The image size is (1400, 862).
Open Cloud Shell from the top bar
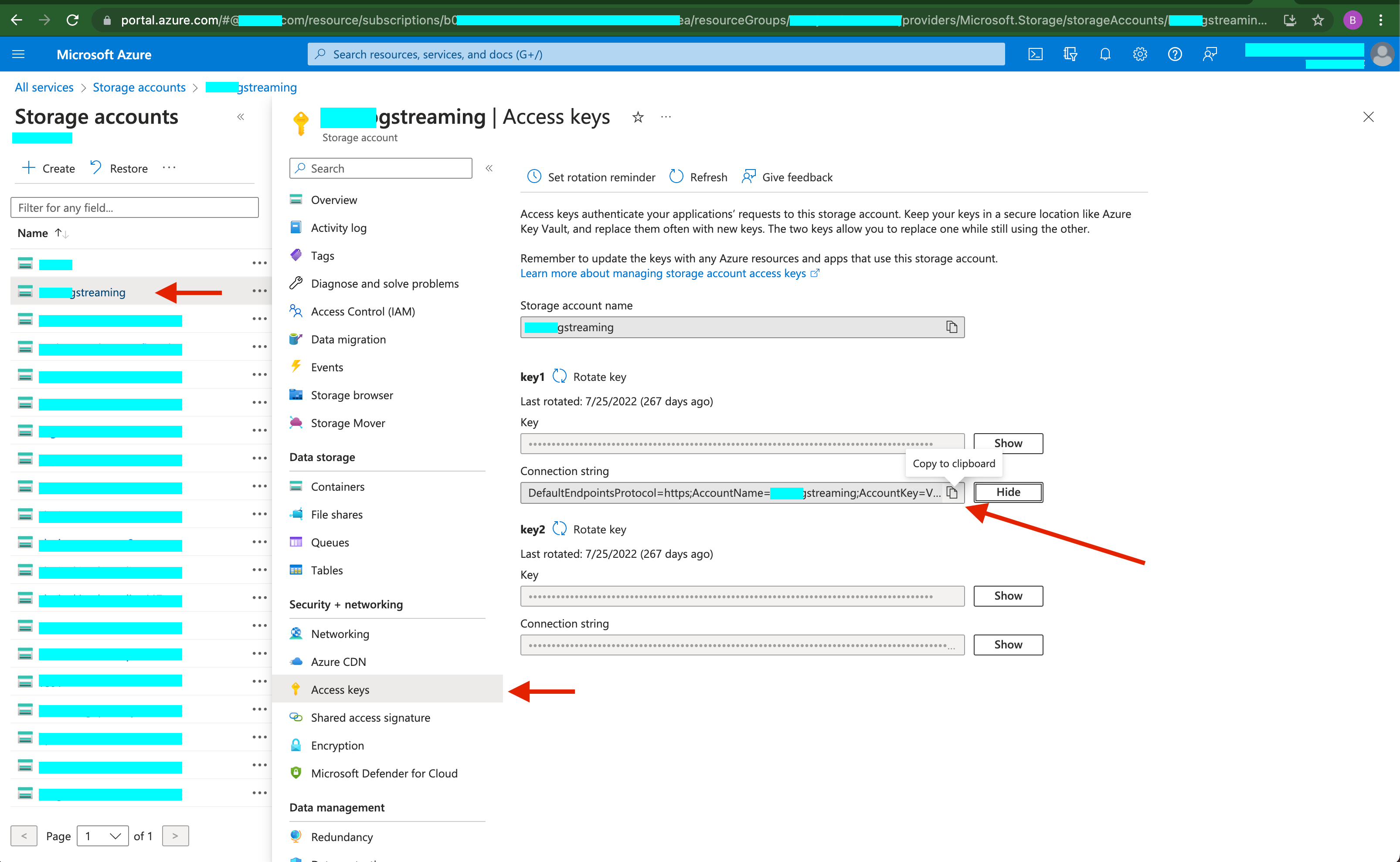tap(1036, 54)
